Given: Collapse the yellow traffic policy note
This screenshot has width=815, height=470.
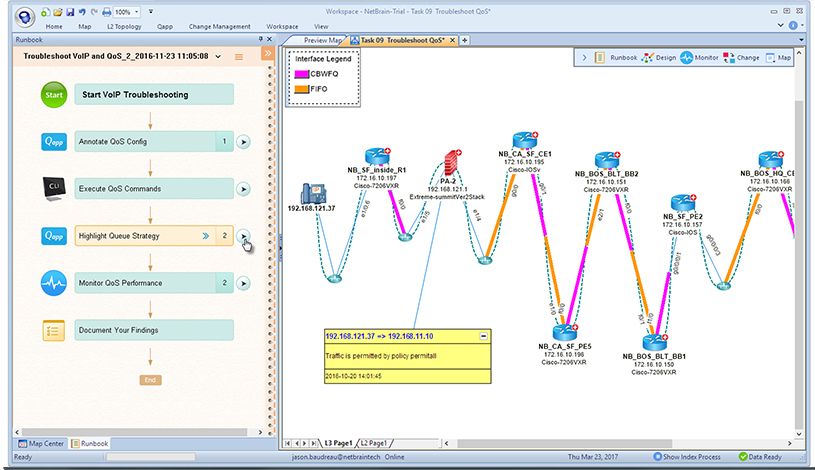Looking at the screenshot, I should (483, 336).
